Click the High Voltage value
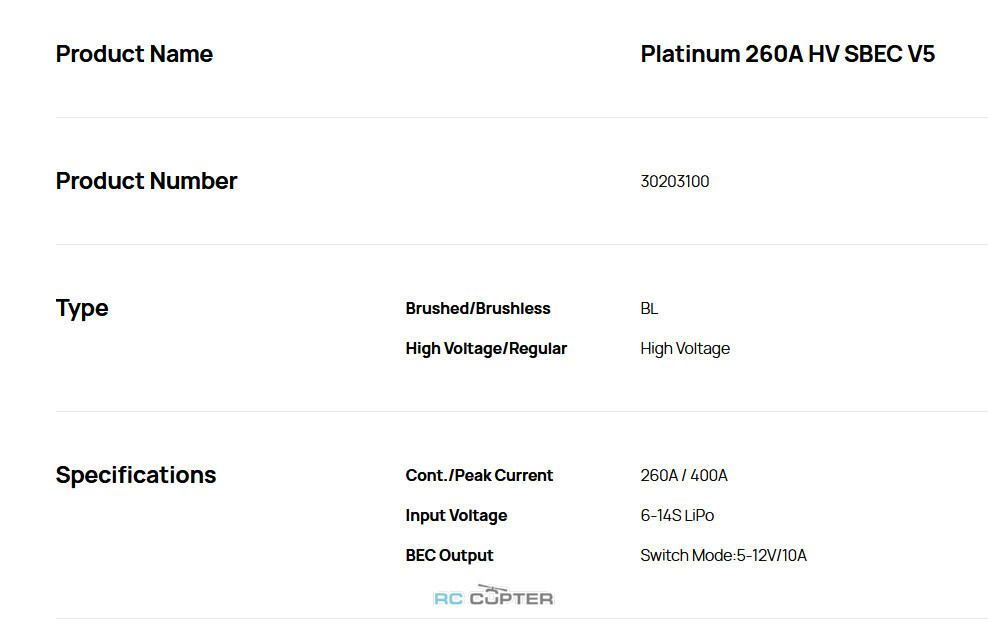This screenshot has height=625, width=988. pos(685,348)
